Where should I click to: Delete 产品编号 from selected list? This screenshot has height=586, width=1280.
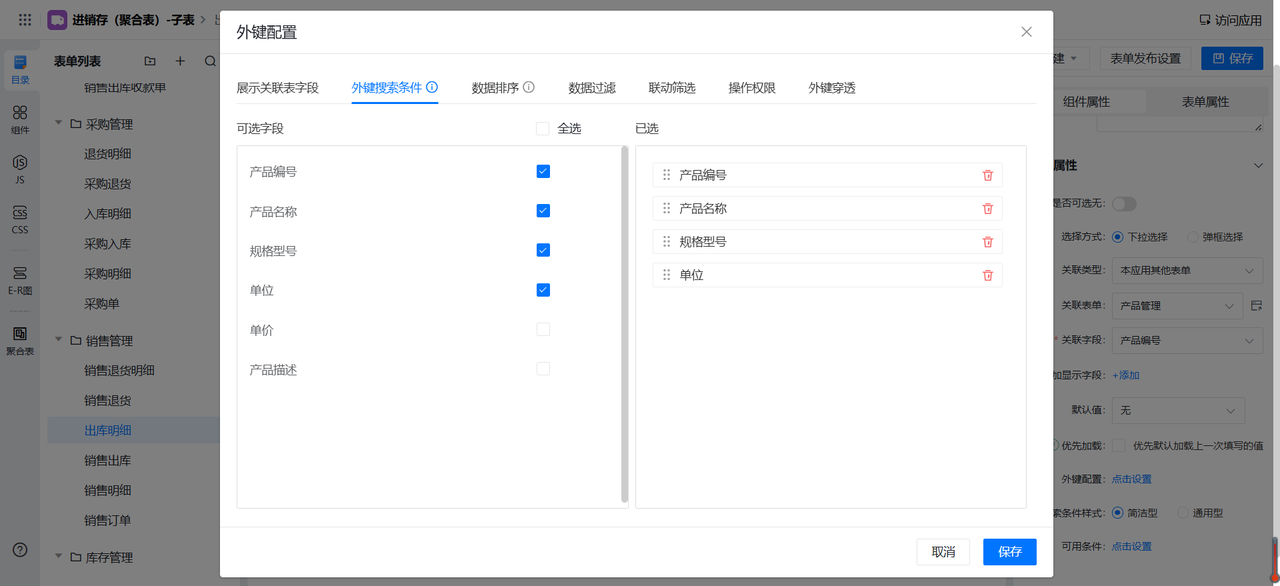pyautogui.click(x=987, y=175)
